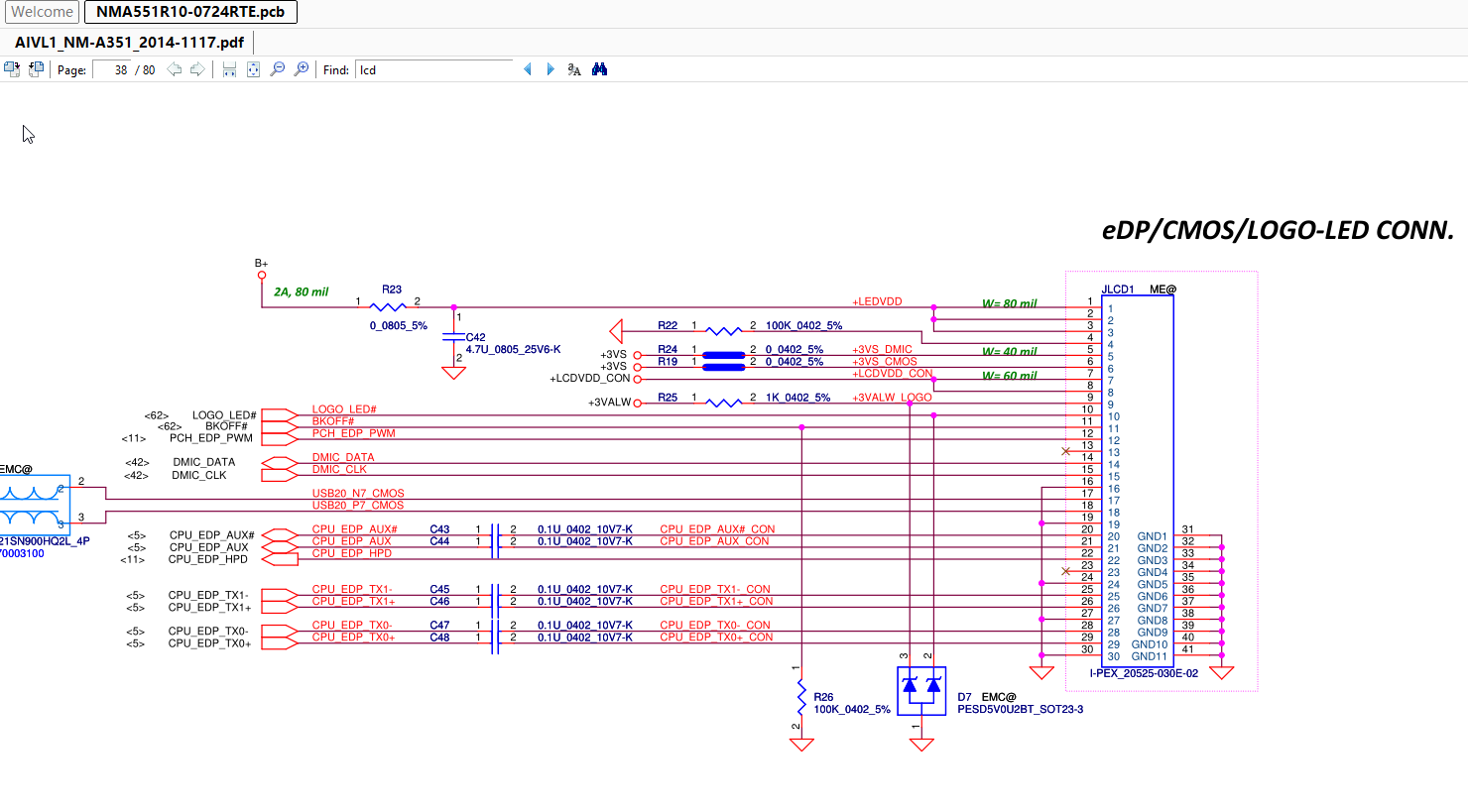Zoom out with the magnifier minus icon
The height and width of the screenshot is (812, 1468).
point(278,69)
